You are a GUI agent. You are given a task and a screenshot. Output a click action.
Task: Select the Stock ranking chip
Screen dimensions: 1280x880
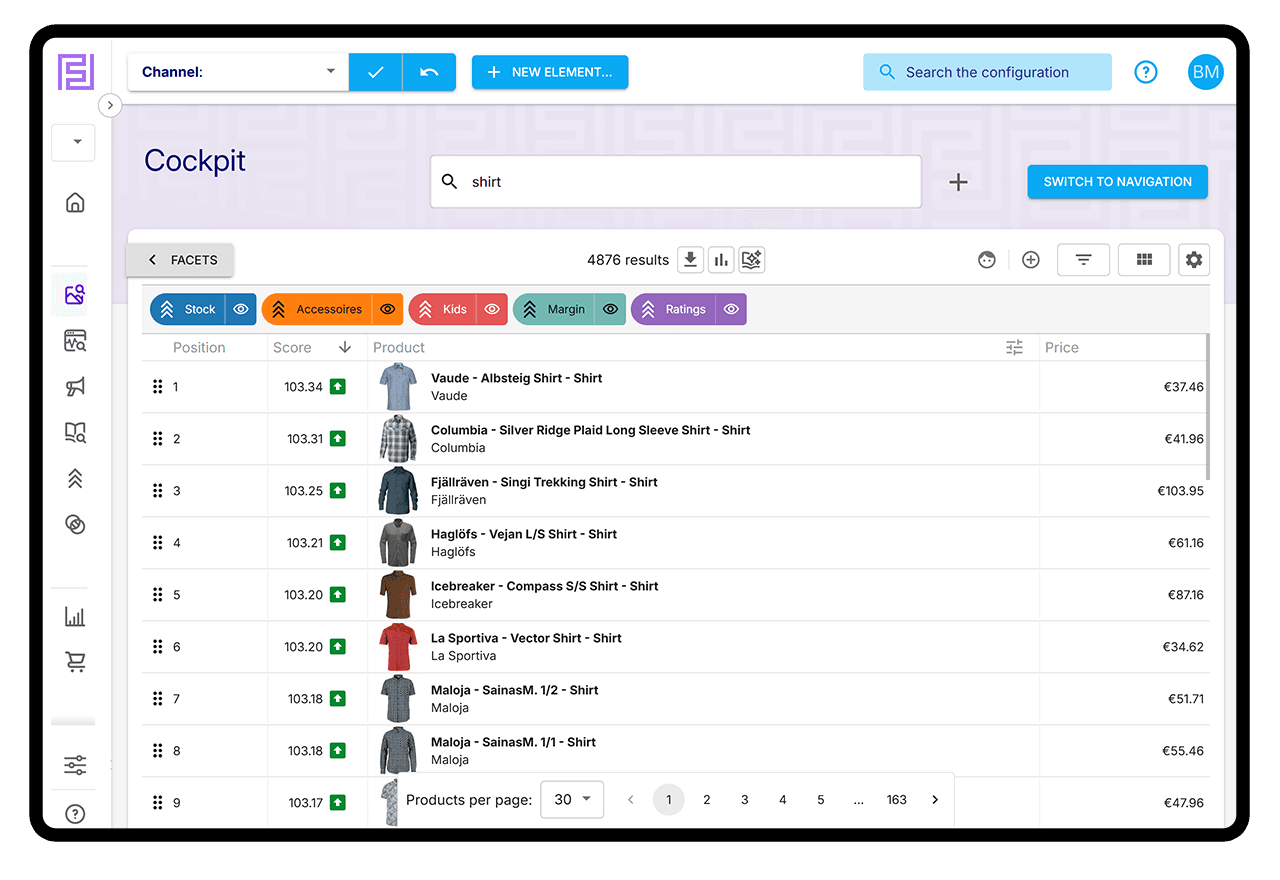click(188, 309)
